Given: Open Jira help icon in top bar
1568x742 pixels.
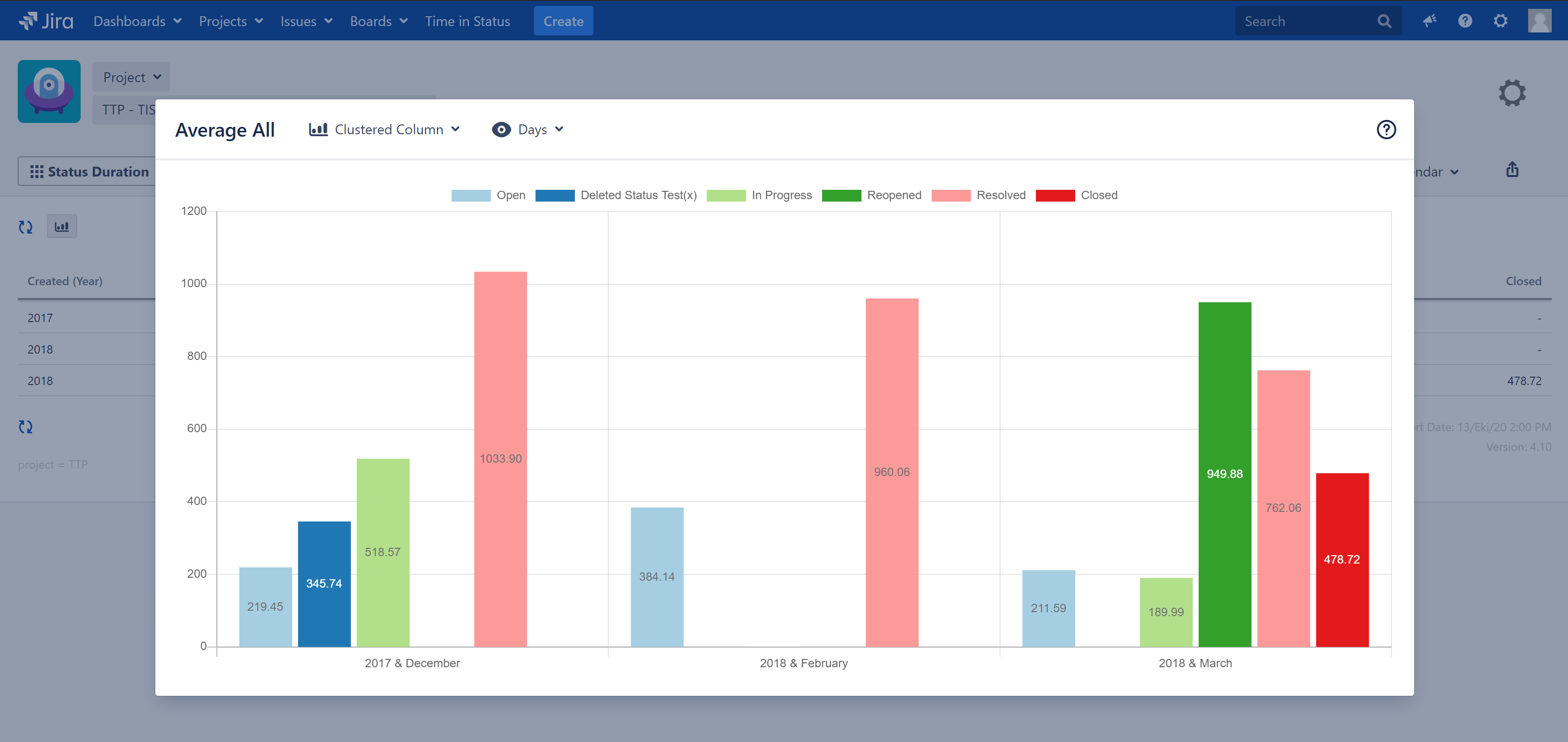Looking at the screenshot, I should pos(1465,21).
